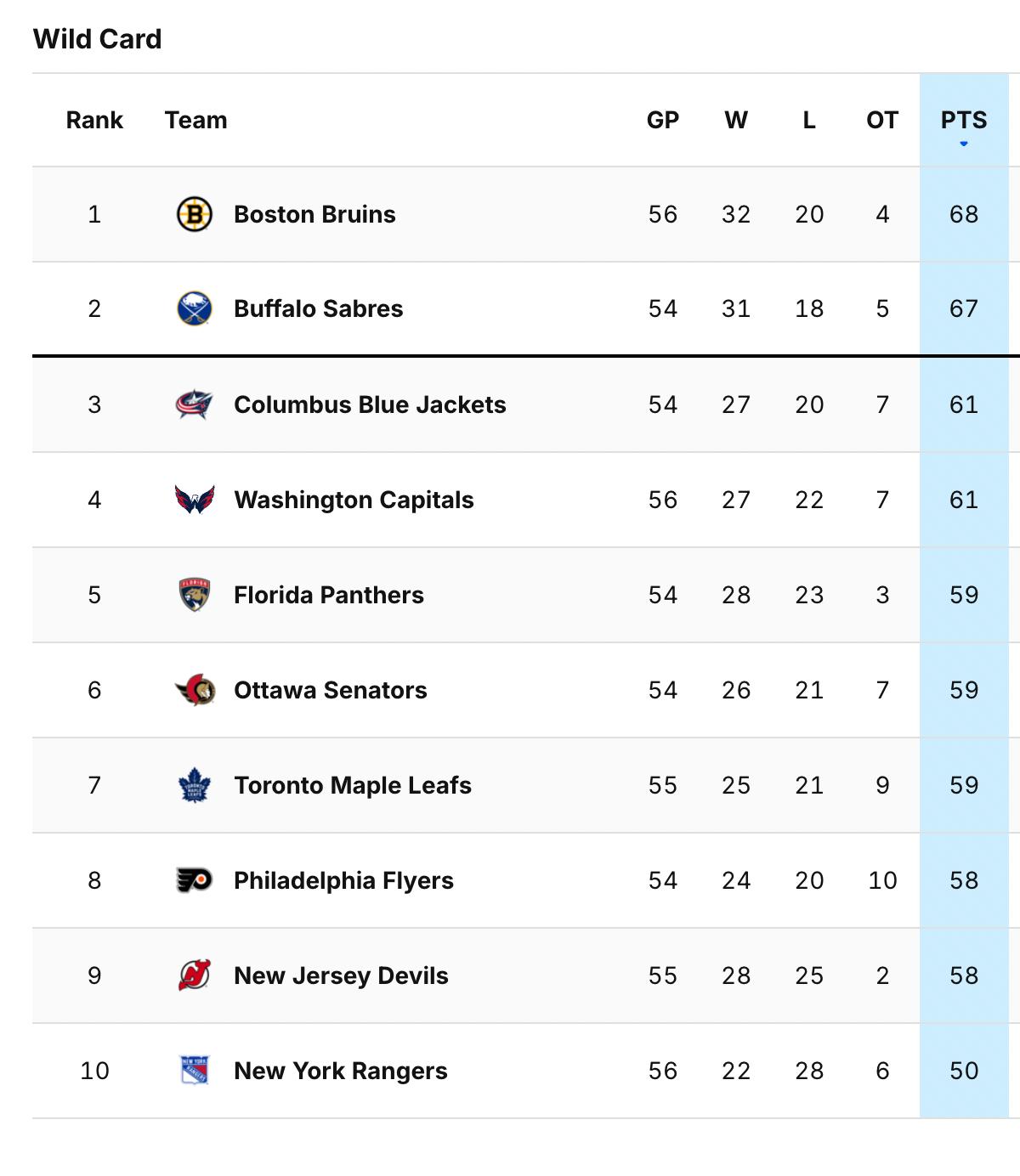Click the Philadelphia Flyers logo
Screen dimensions: 1020x1176
pyautogui.click(x=195, y=880)
